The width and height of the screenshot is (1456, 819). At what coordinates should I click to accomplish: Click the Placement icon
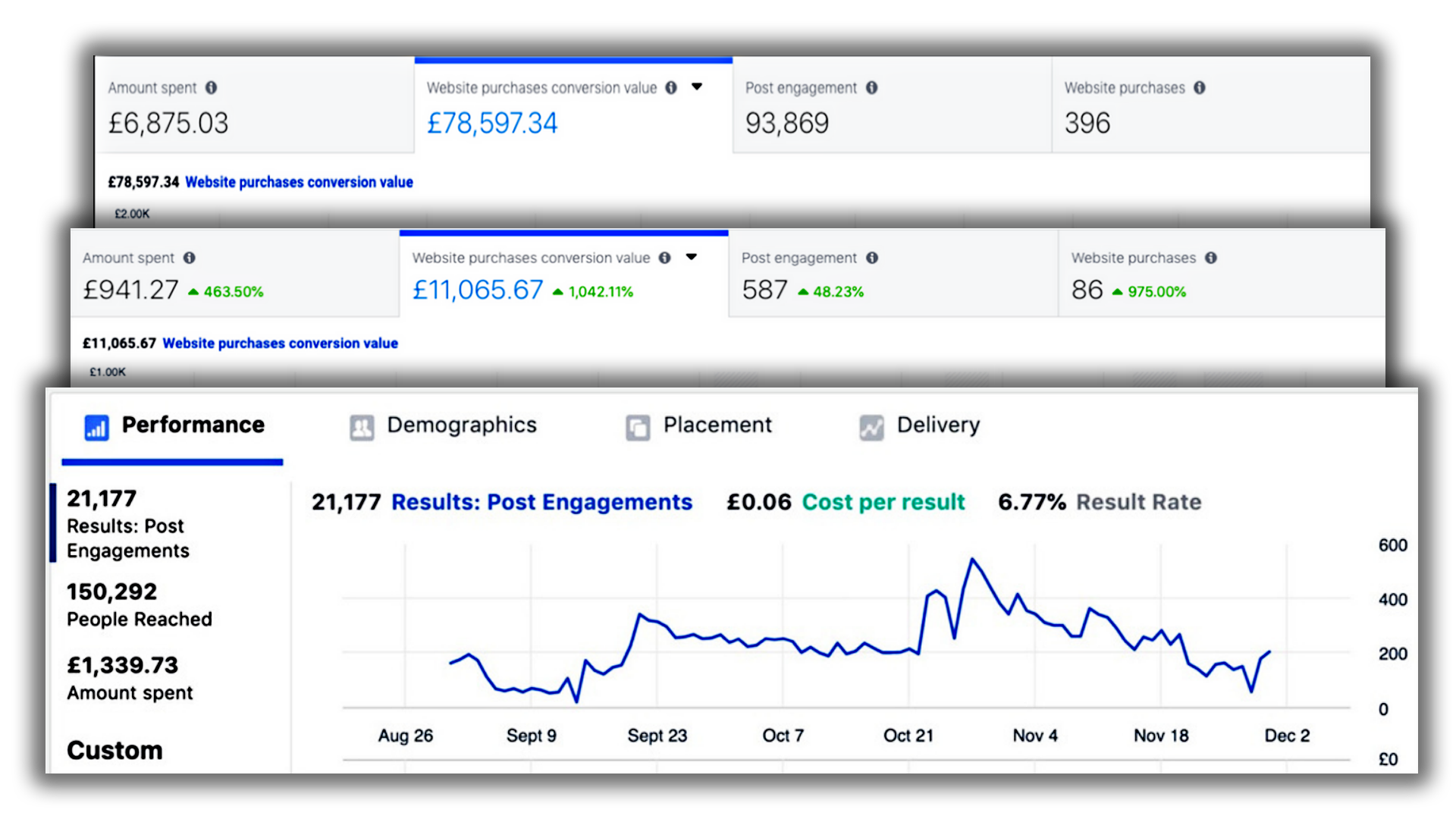pyautogui.click(x=638, y=428)
